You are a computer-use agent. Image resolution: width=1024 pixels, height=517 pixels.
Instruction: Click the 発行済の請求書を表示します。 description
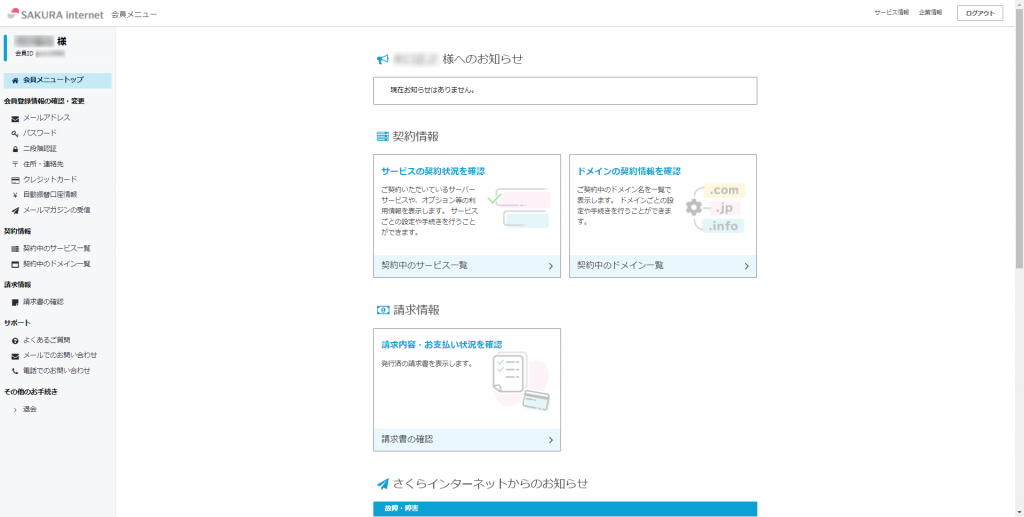coord(427,364)
